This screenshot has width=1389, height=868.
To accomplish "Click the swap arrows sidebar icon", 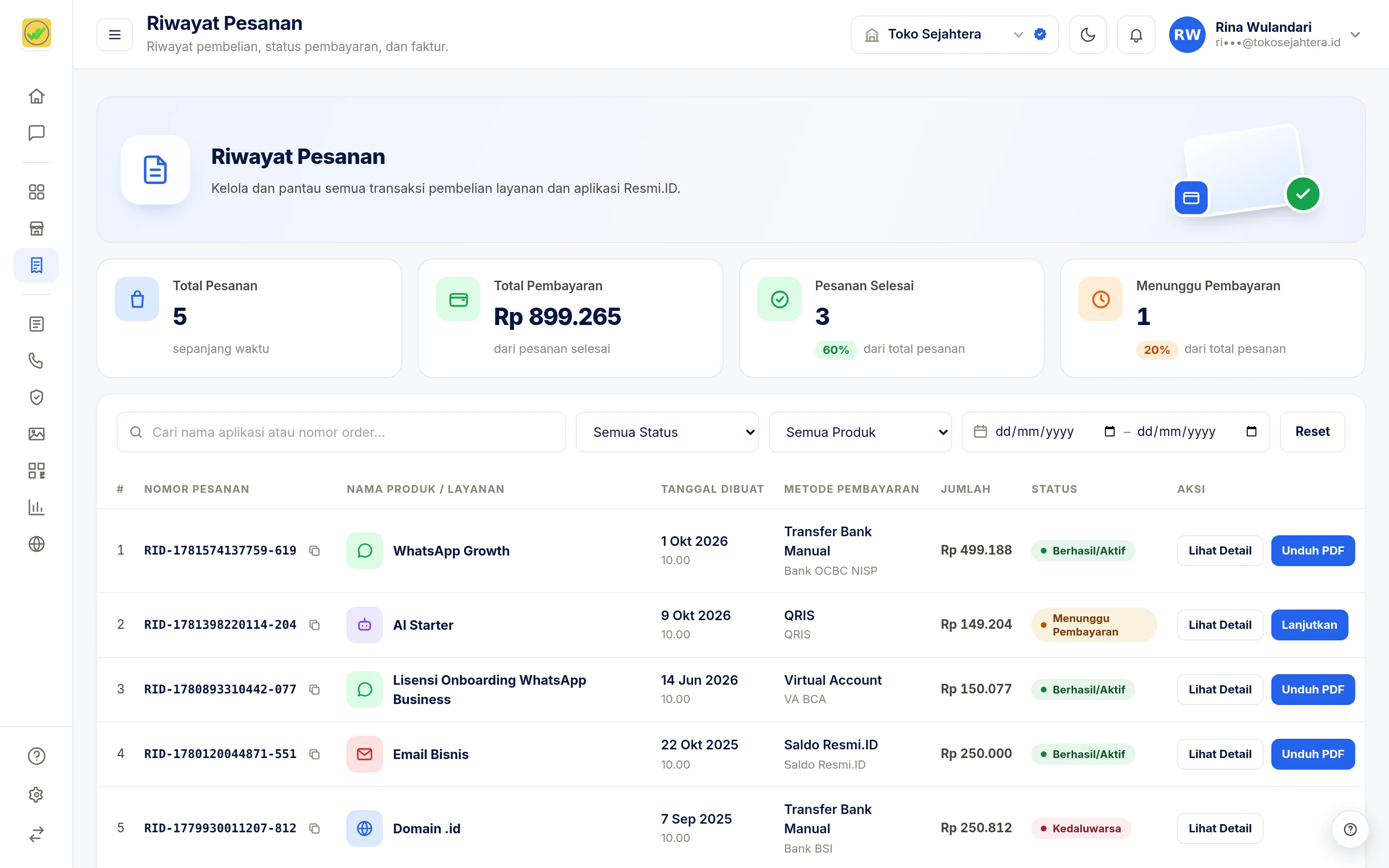I will (36, 834).
